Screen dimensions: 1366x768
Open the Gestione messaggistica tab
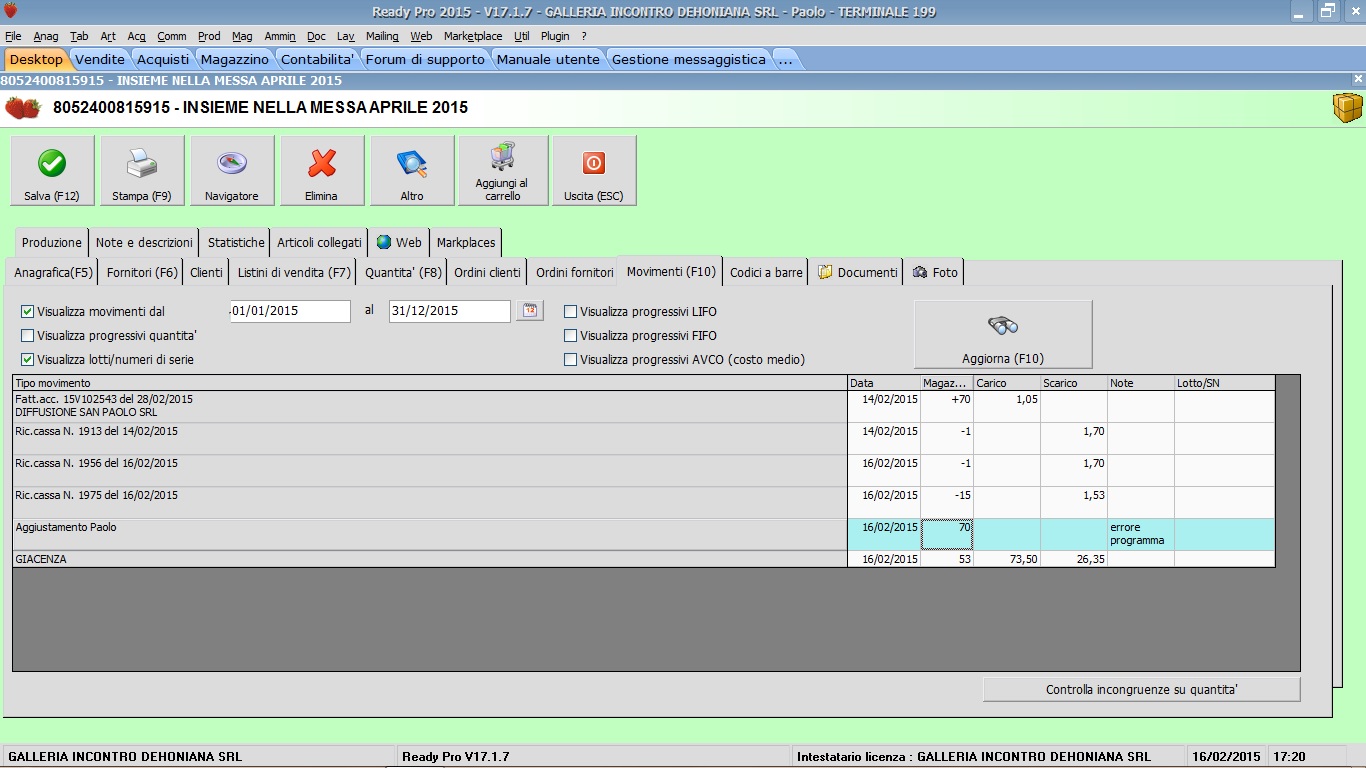click(x=689, y=59)
